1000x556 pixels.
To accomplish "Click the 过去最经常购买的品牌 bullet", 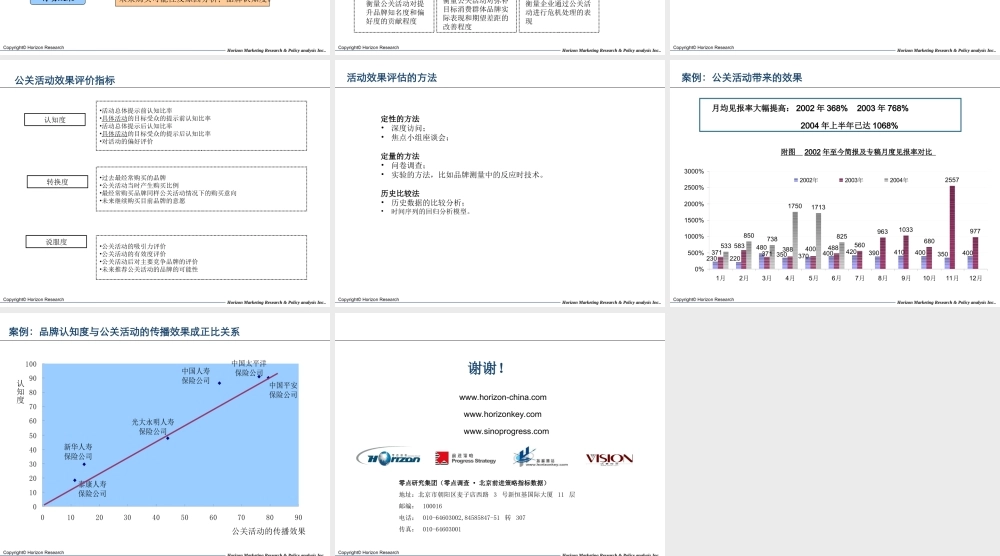I will click(133, 178).
